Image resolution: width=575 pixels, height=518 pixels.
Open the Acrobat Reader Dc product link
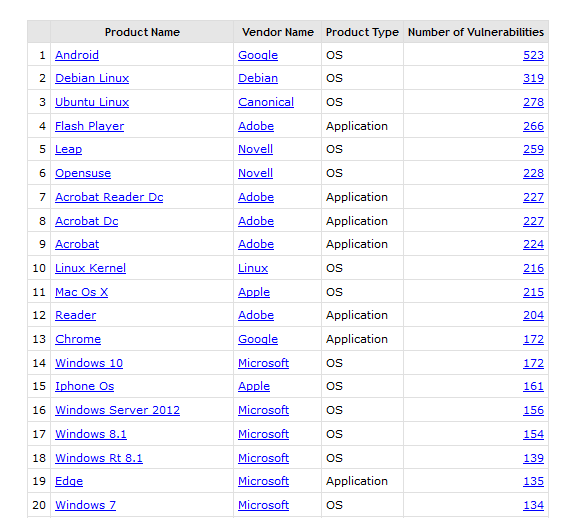click(109, 197)
